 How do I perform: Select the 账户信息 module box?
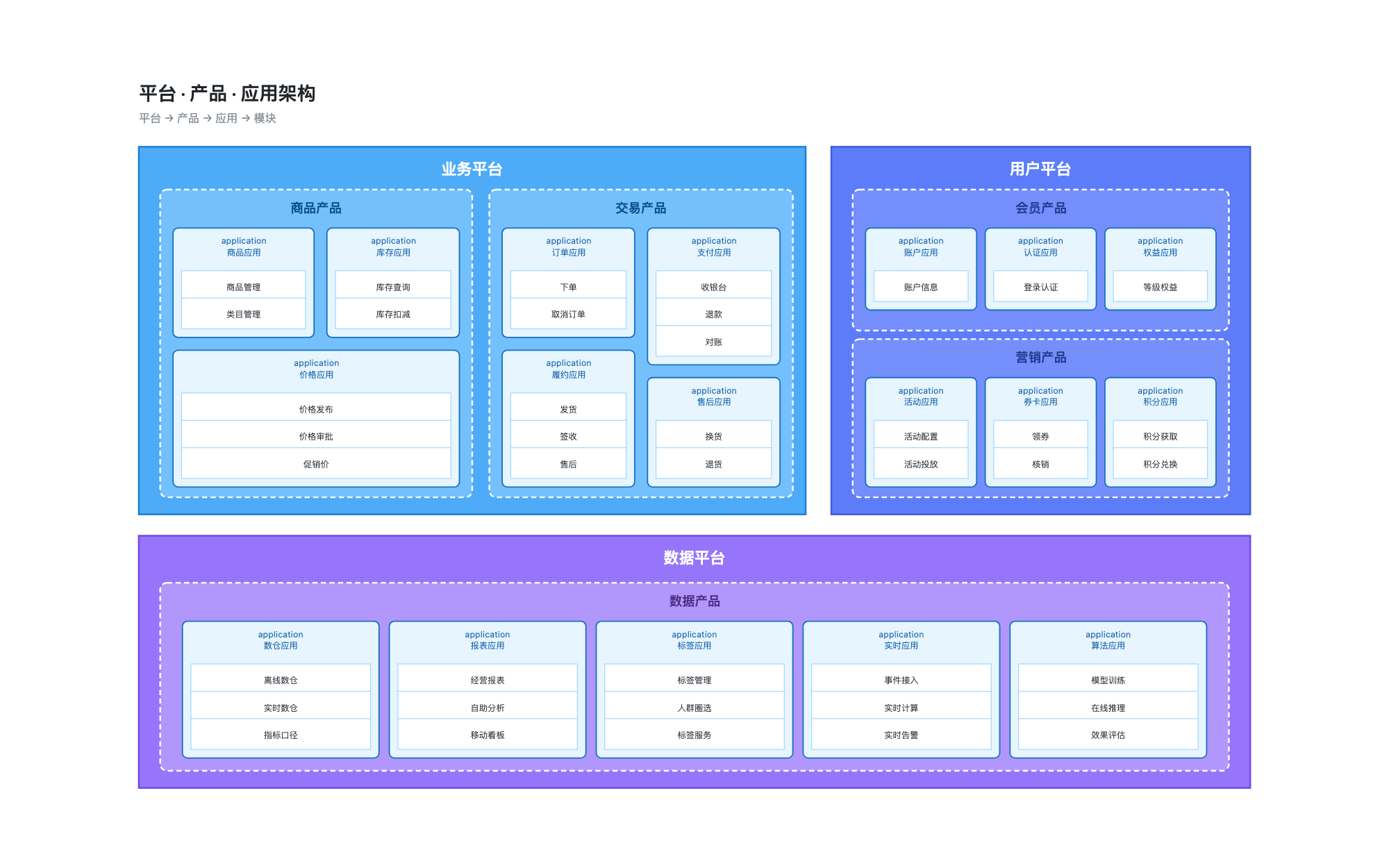[x=921, y=286]
